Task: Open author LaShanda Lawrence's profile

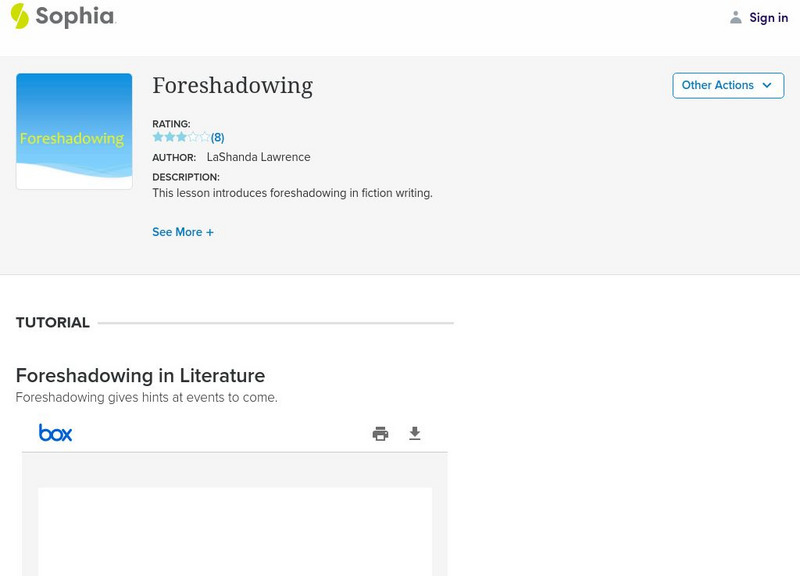Action: tap(258, 157)
